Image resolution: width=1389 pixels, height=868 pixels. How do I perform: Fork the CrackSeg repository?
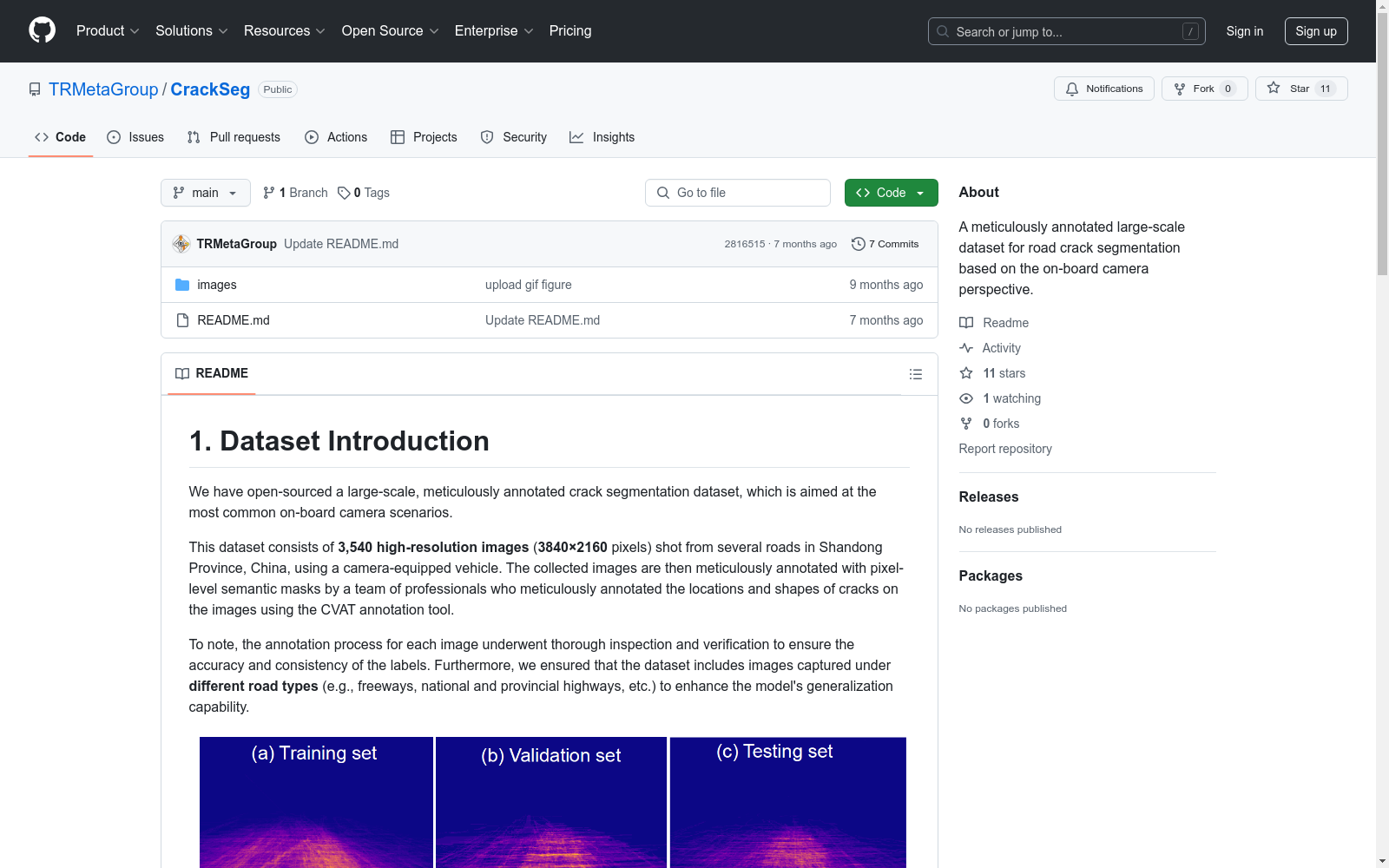(x=1203, y=89)
